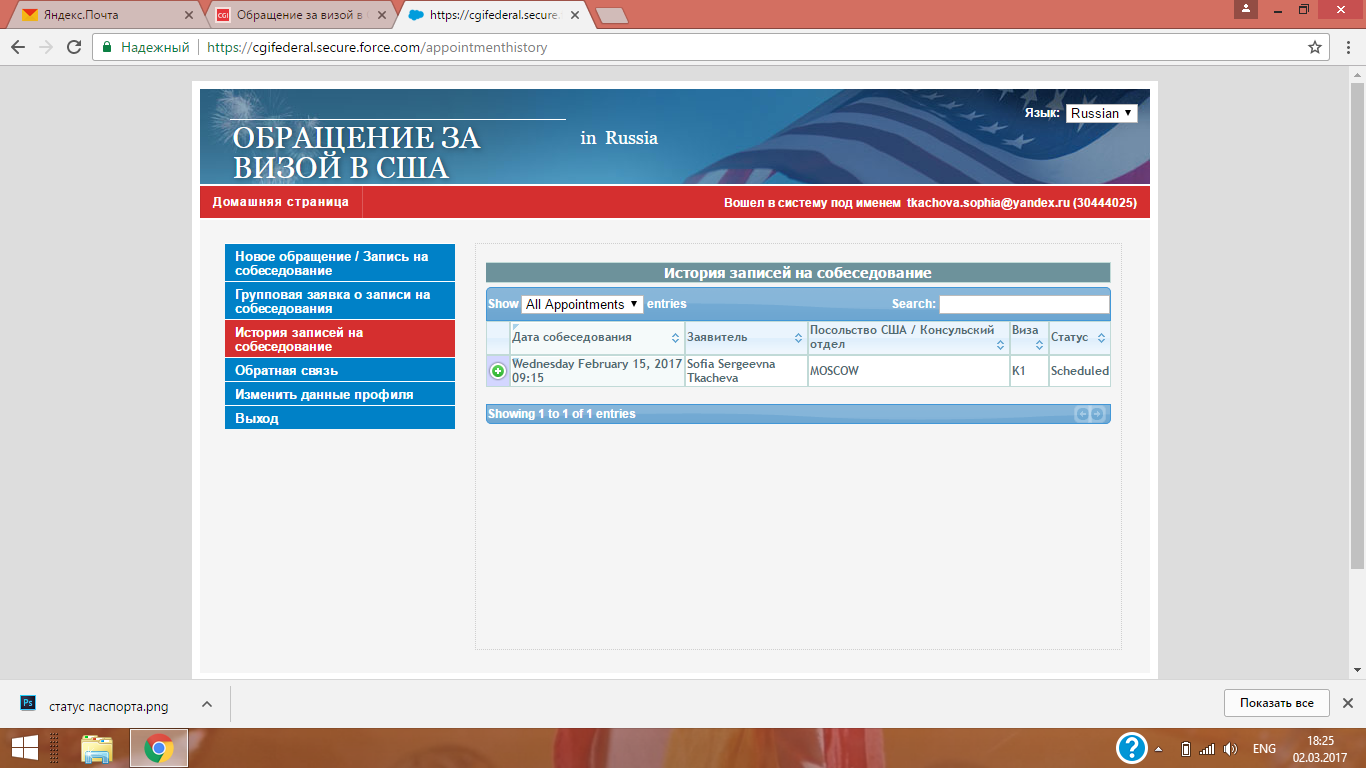
Task: Switch to Яндекс.Почта tab
Action: [x=100, y=15]
